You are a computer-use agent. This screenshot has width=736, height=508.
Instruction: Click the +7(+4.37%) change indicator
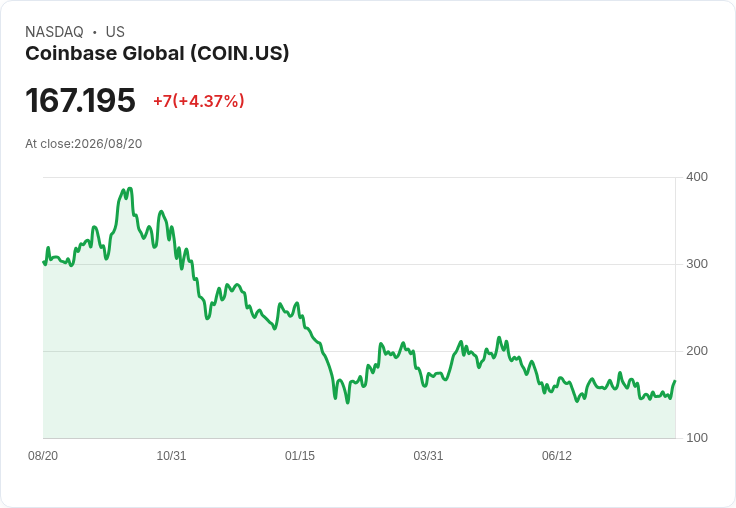click(x=199, y=101)
